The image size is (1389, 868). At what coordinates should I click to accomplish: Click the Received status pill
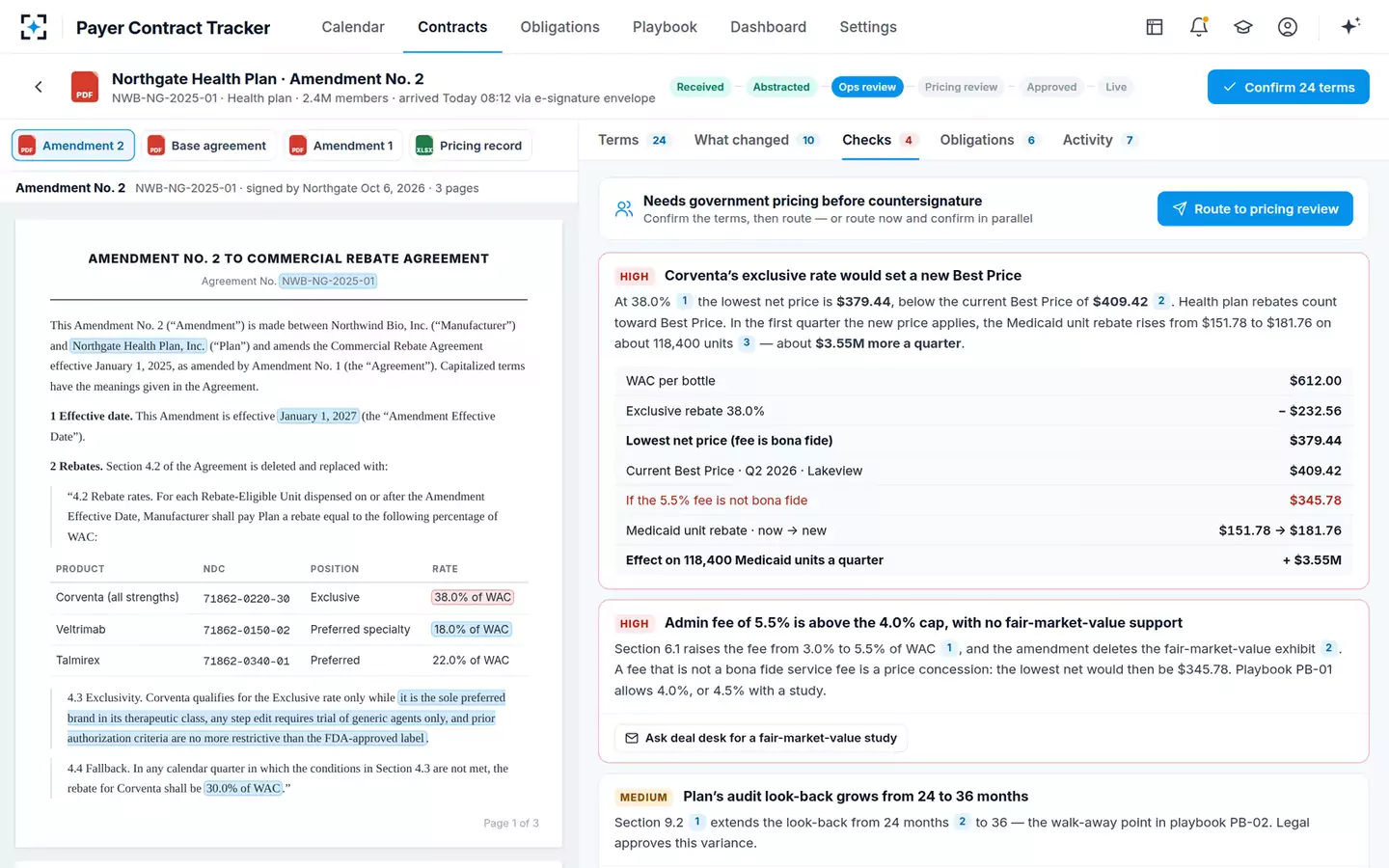tap(700, 87)
